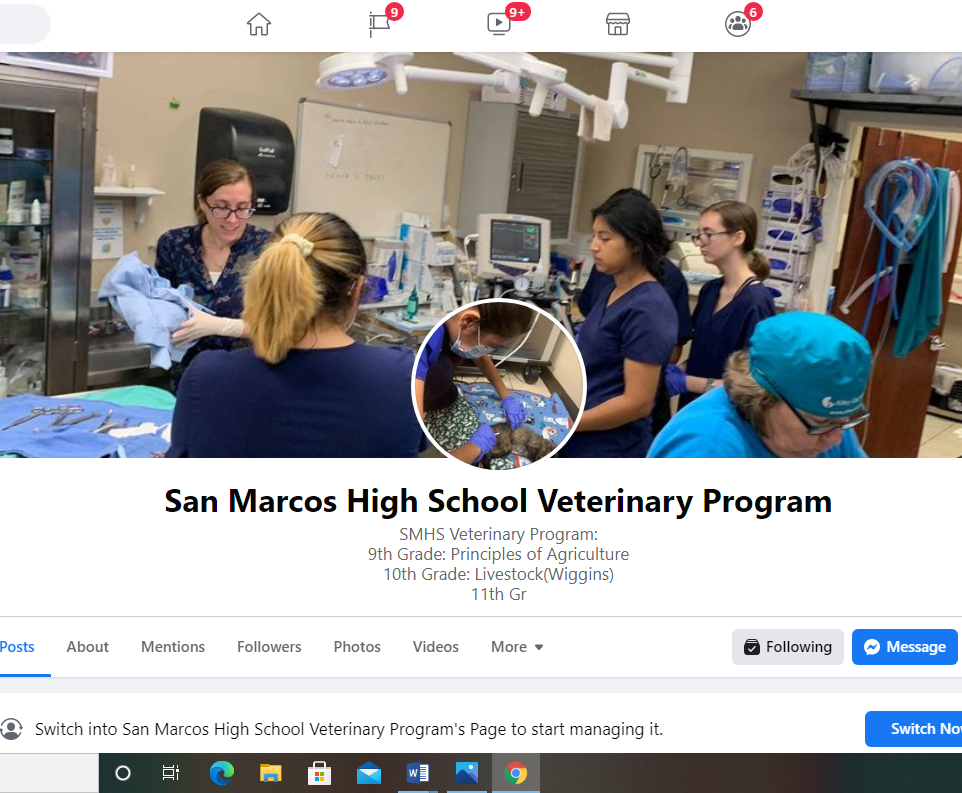962x793 pixels.
Task: Click the Facebook search field
Action: click(x=25, y=25)
